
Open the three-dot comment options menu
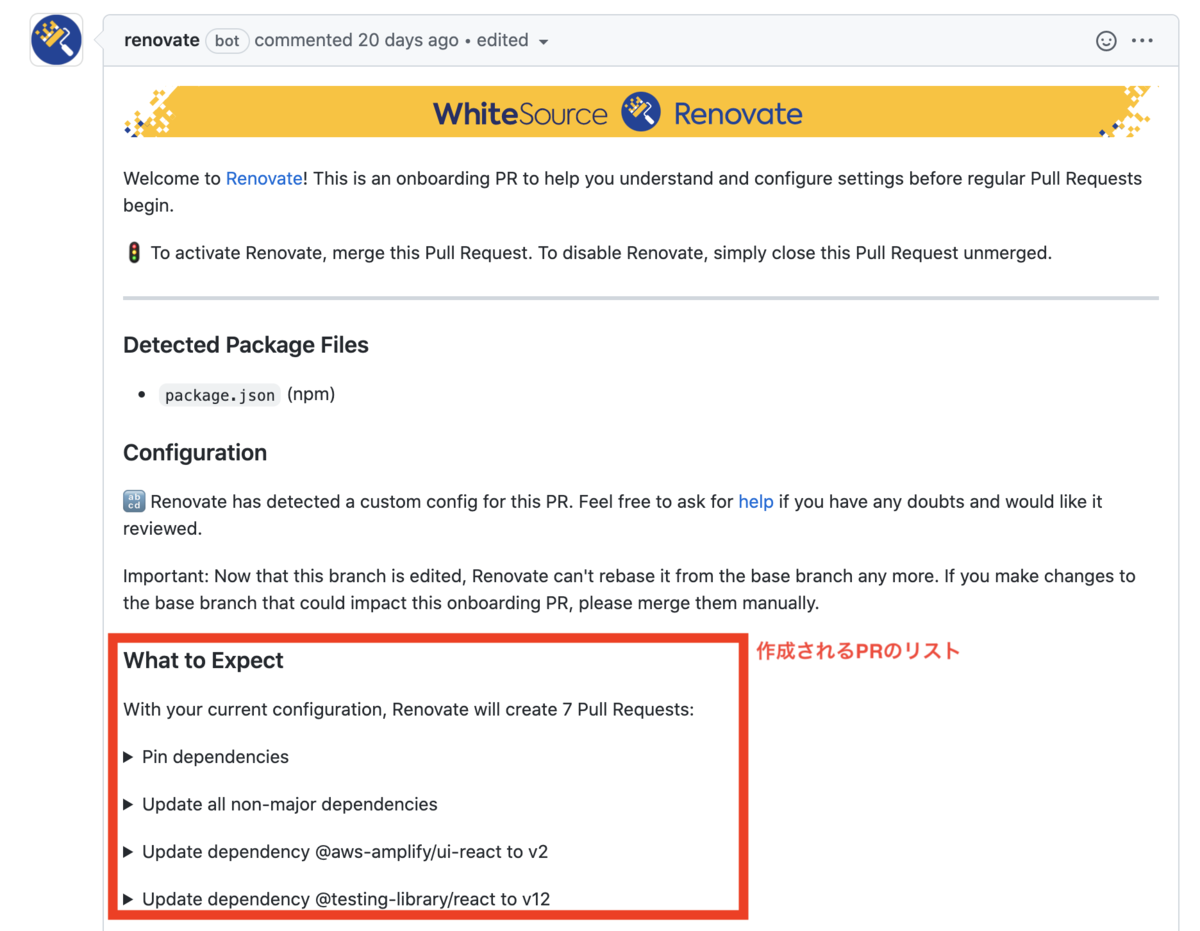(1142, 41)
